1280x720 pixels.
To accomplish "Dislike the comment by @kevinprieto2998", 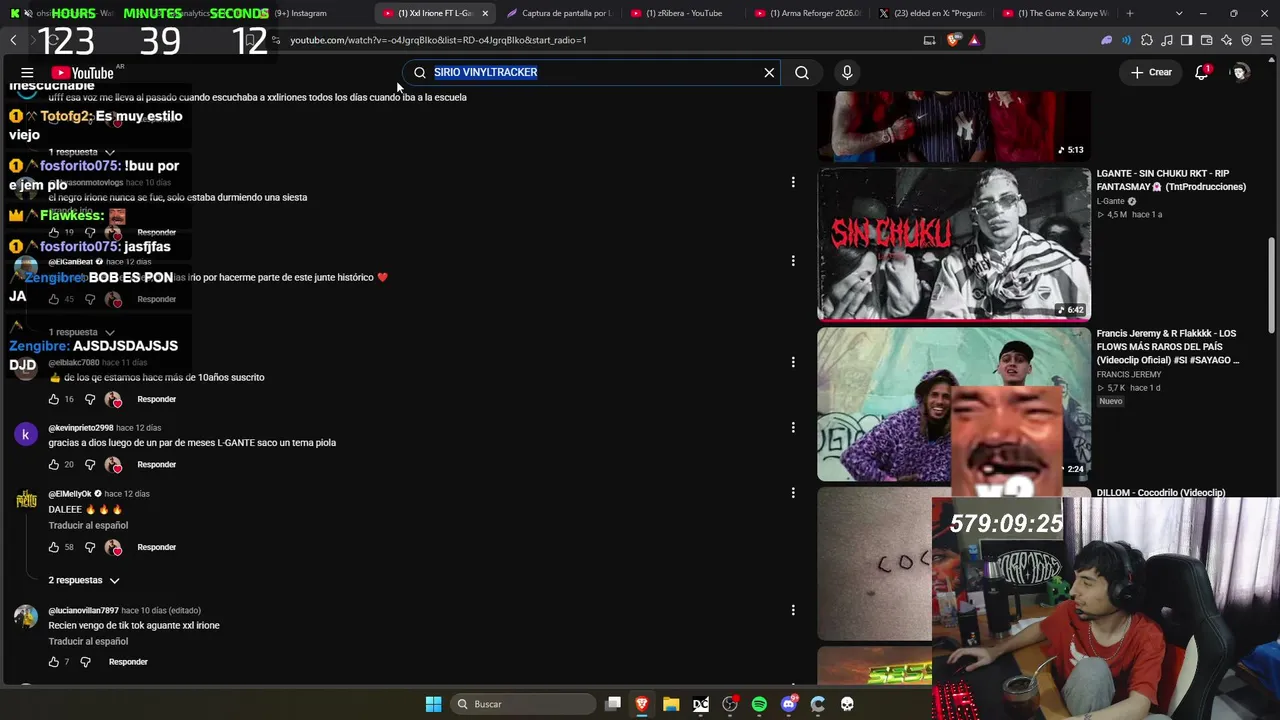I will [90, 465].
